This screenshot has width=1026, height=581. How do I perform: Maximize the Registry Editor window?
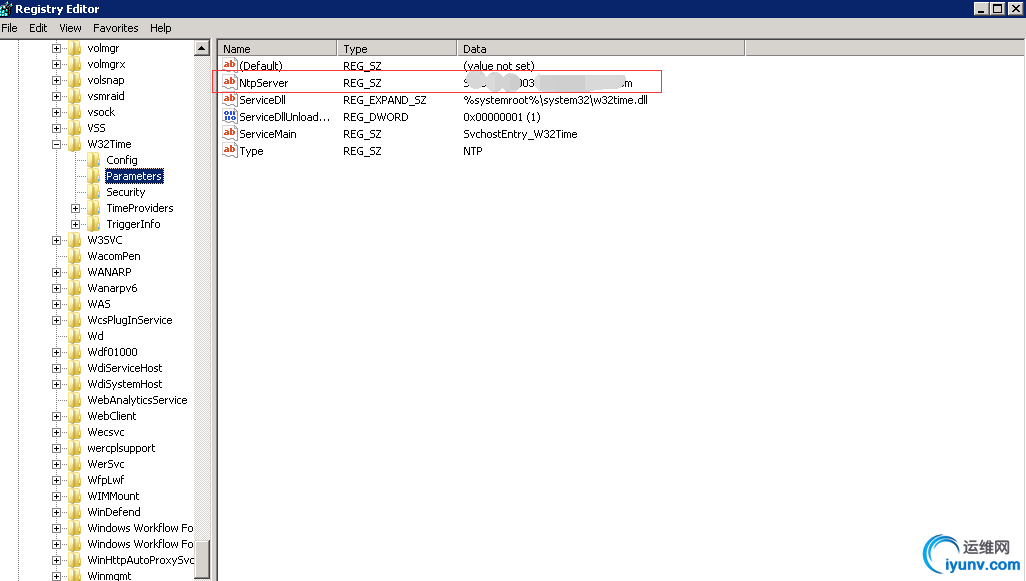point(997,9)
